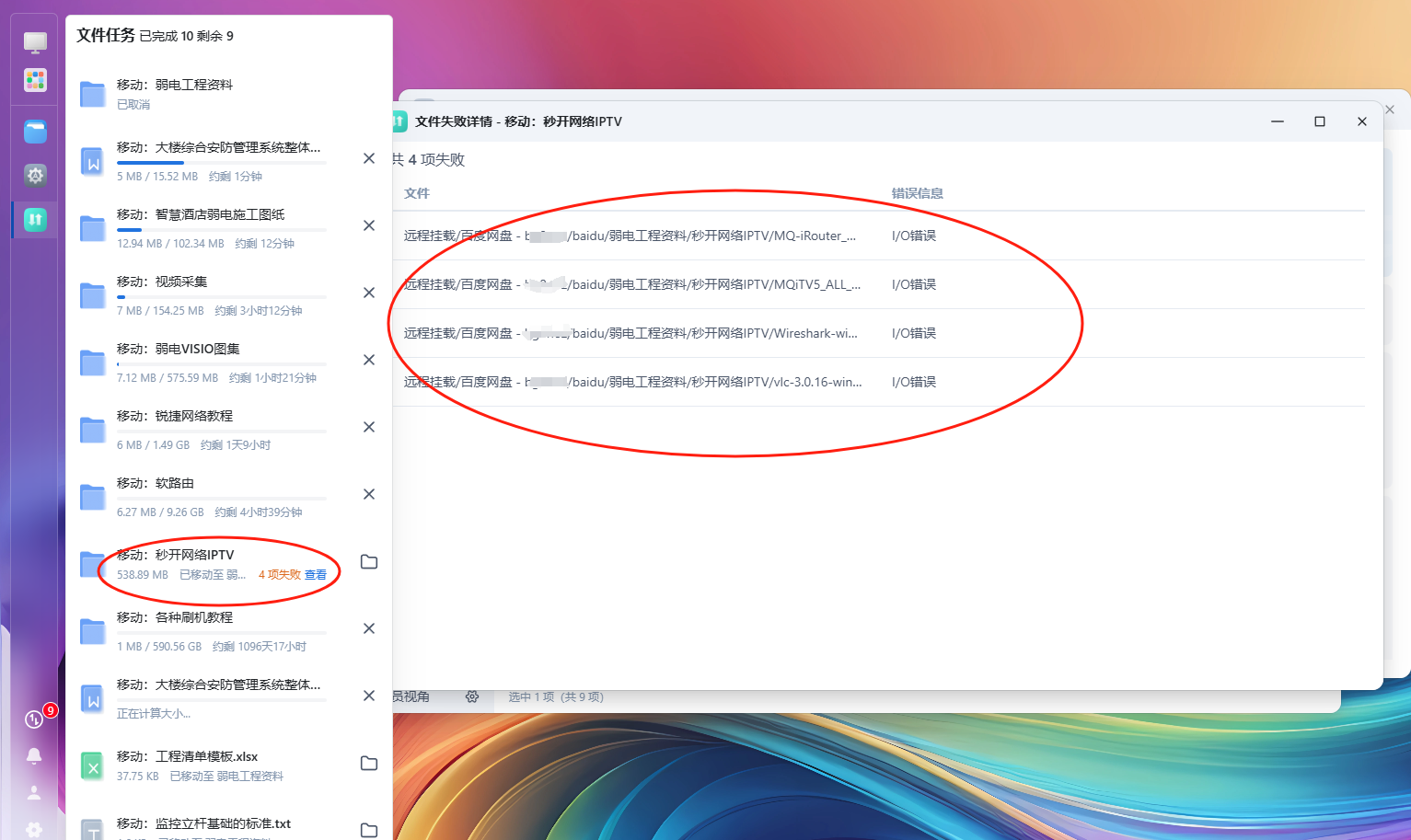Cancel the 软路由 move task
Image resolution: width=1411 pixels, height=840 pixels.
click(369, 494)
